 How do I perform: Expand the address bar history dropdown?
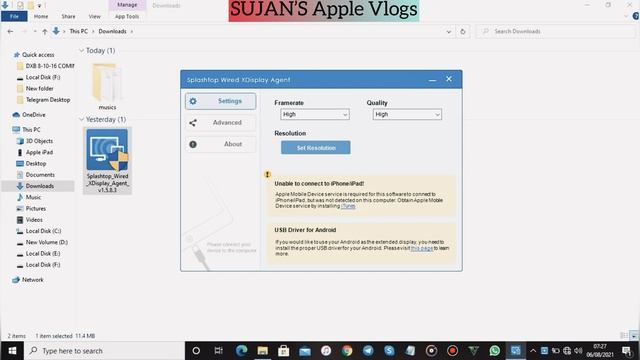(x=449, y=31)
